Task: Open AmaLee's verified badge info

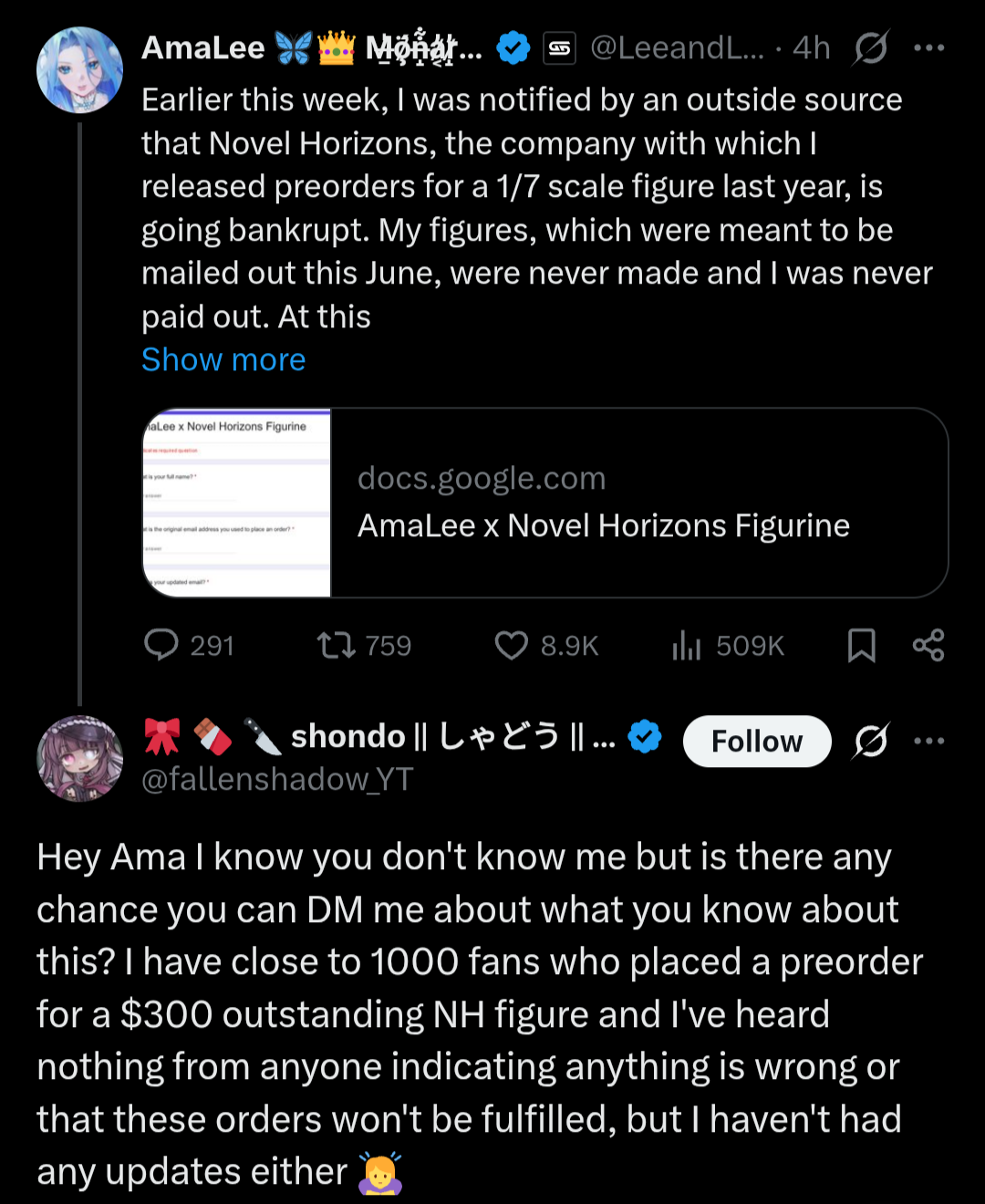Action: [x=513, y=47]
